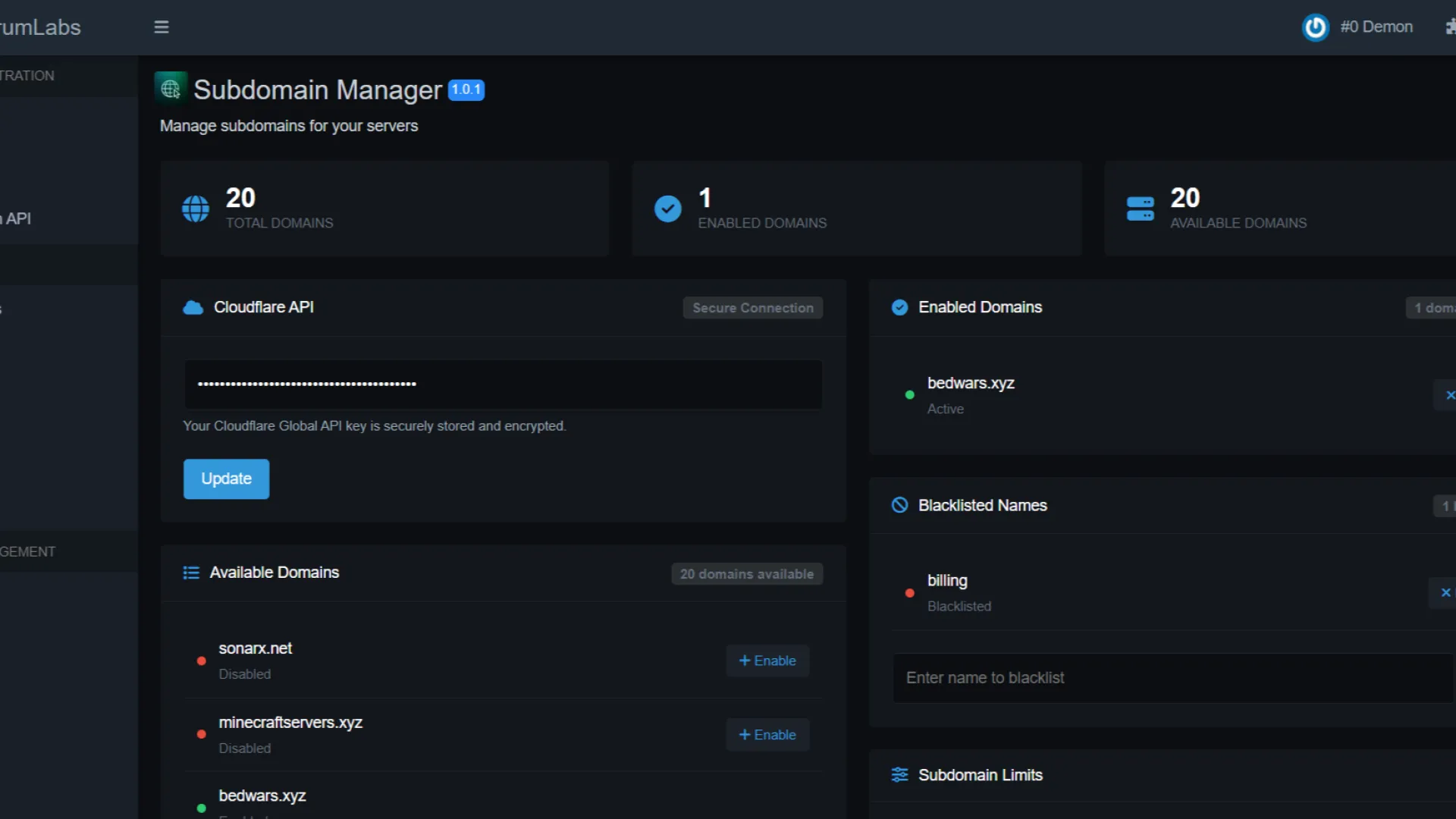Open the #0 Demon user account
This screenshot has width=1456, height=819.
[x=1376, y=27]
